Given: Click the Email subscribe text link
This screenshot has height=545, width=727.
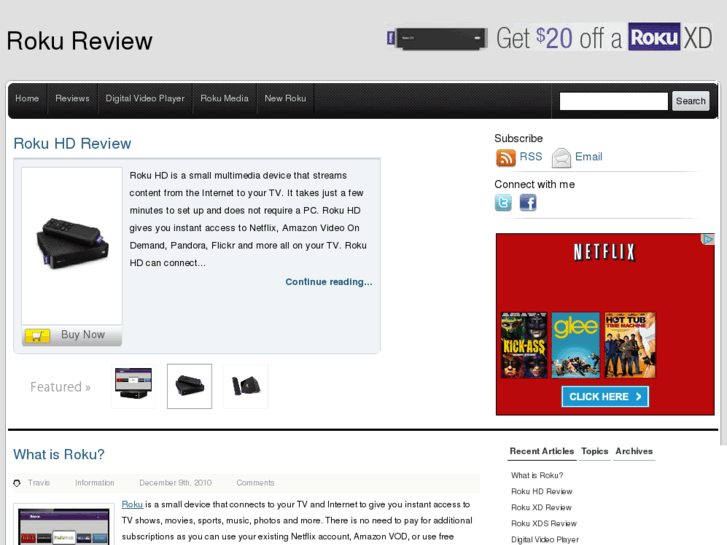Looking at the screenshot, I should (x=588, y=157).
